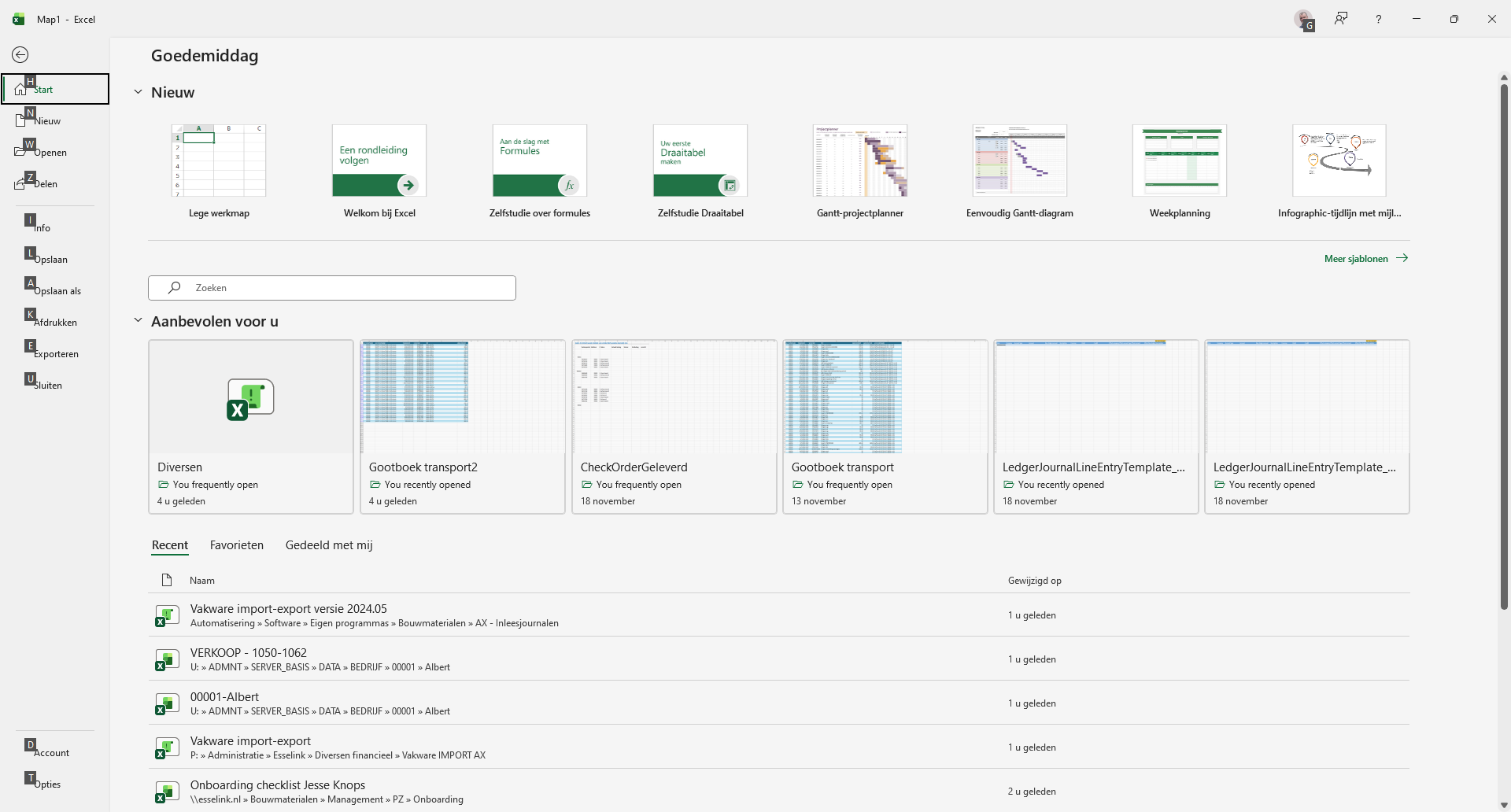Click the Delen share icon
This screenshot has width=1511, height=812.
coord(20,183)
